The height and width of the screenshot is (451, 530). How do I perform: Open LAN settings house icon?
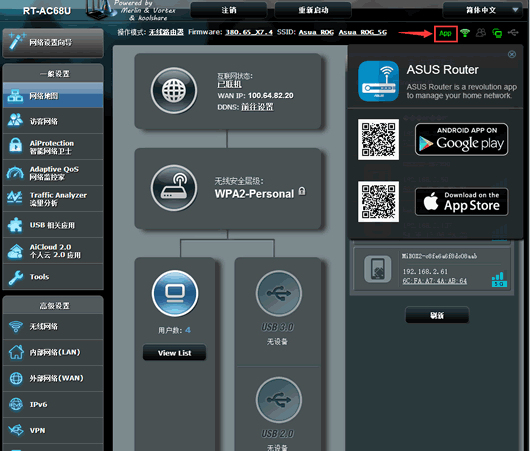[x=16, y=352]
